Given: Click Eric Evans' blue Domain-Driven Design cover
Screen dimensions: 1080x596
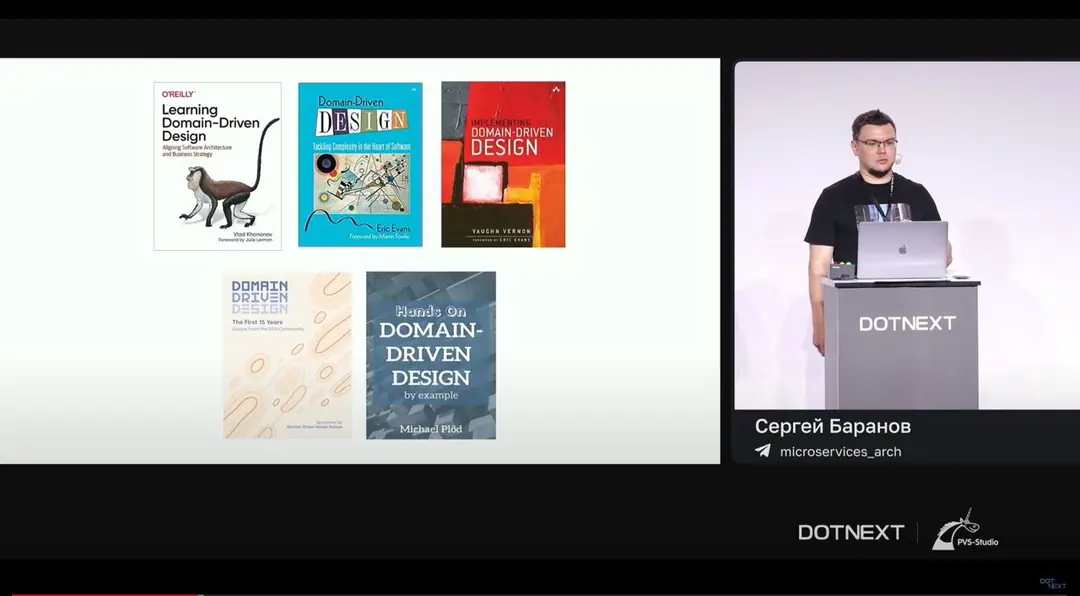Looking at the screenshot, I should (360, 165).
